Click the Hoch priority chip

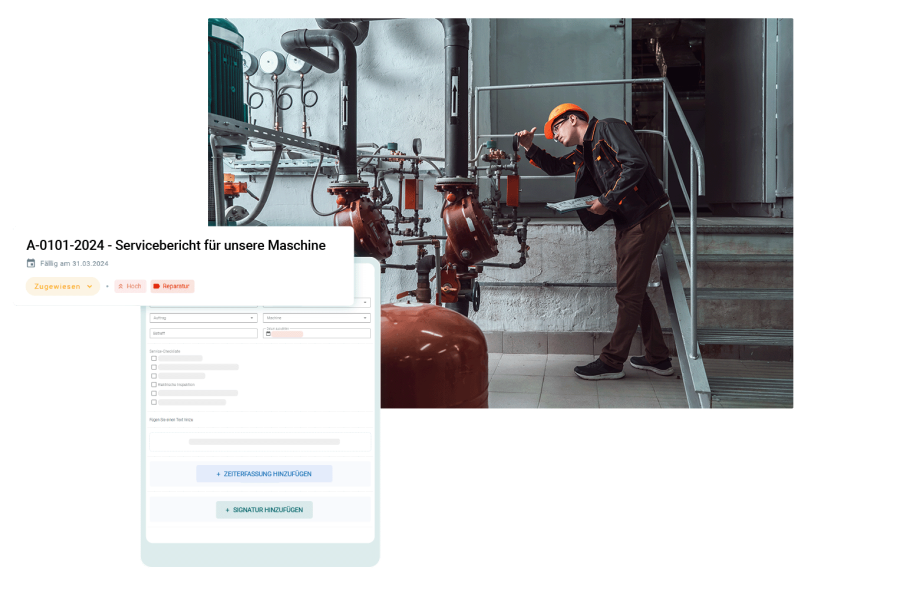tap(130, 286)
